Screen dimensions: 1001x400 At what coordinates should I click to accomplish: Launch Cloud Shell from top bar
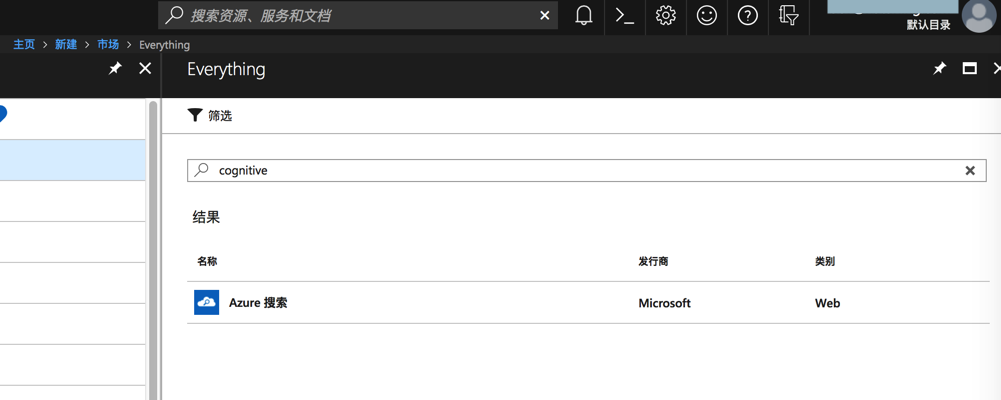[x=625, y=15]
